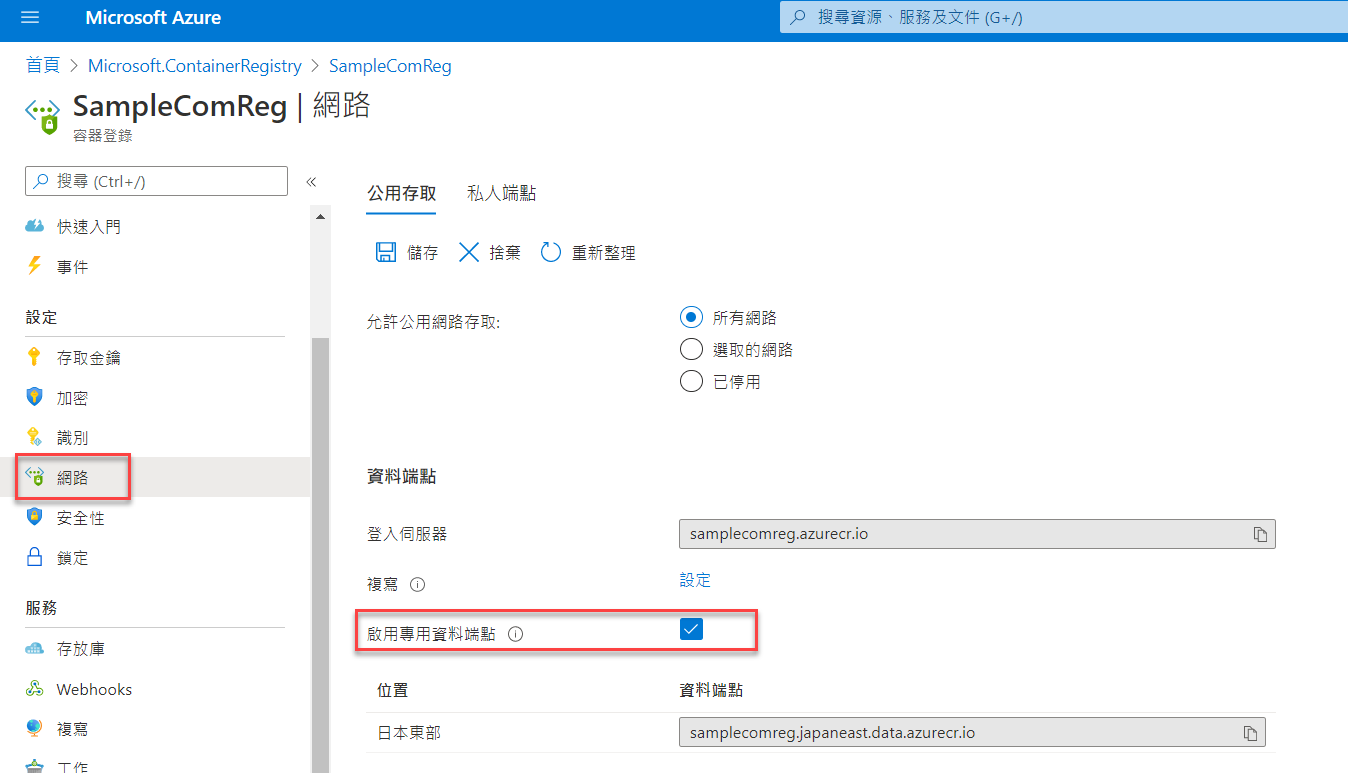This screenshot has height=773, width=1348.
Task: Click the info icon next to 啟用專用資料端點
Action: (x=515, y=634)
